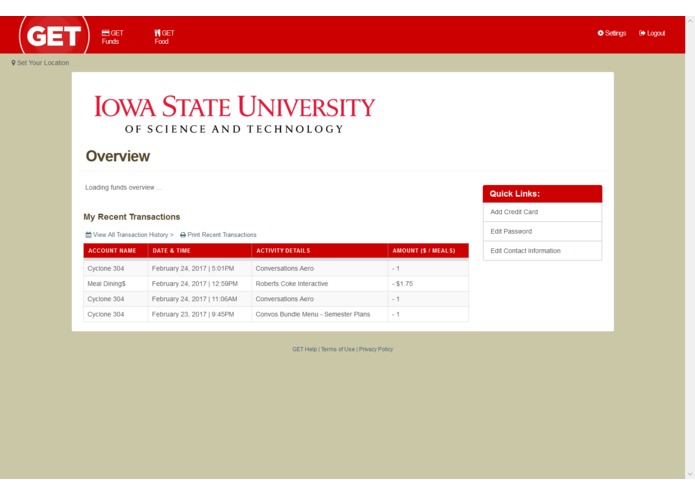Screen dimensions: 695x494
Task: Select the February 24, 2017 | 5:01PM cell
Action: click(199, 268)
